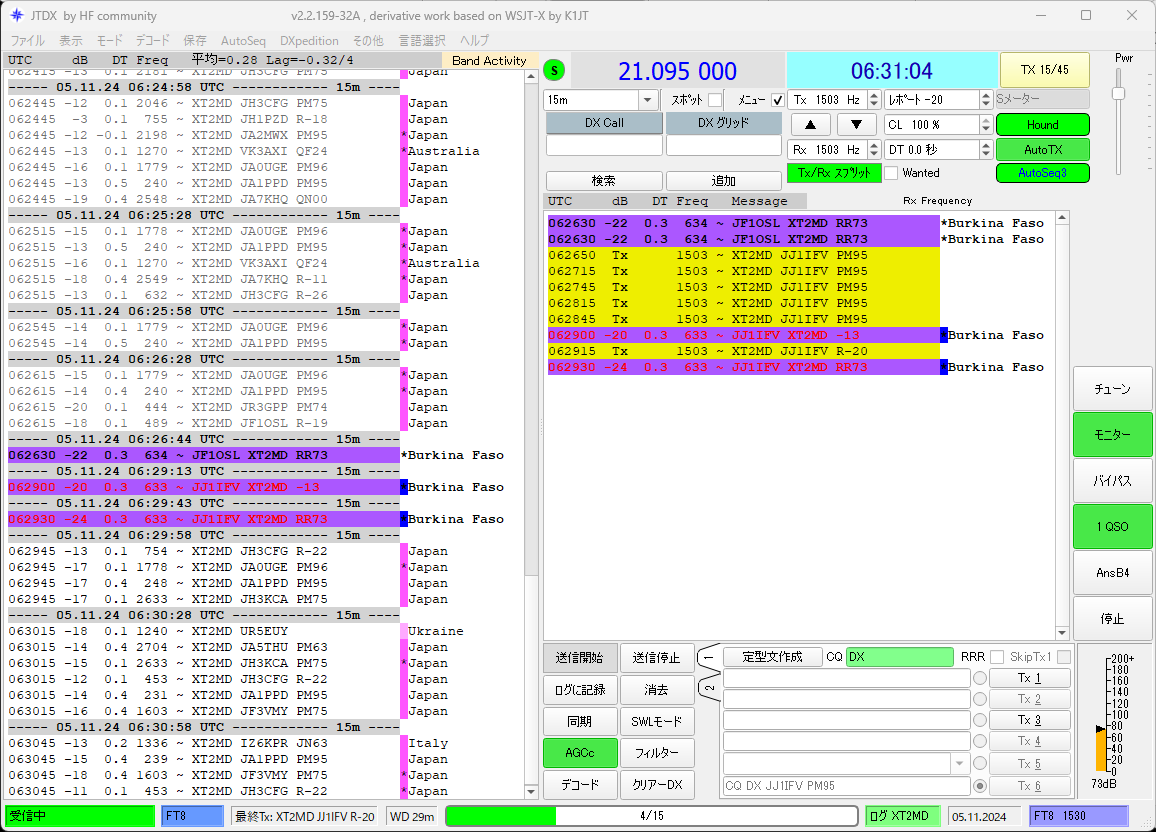Click the tab 2 bracket icon
The width and height of the screenshot is (1156, 832).
coord(708,688)
